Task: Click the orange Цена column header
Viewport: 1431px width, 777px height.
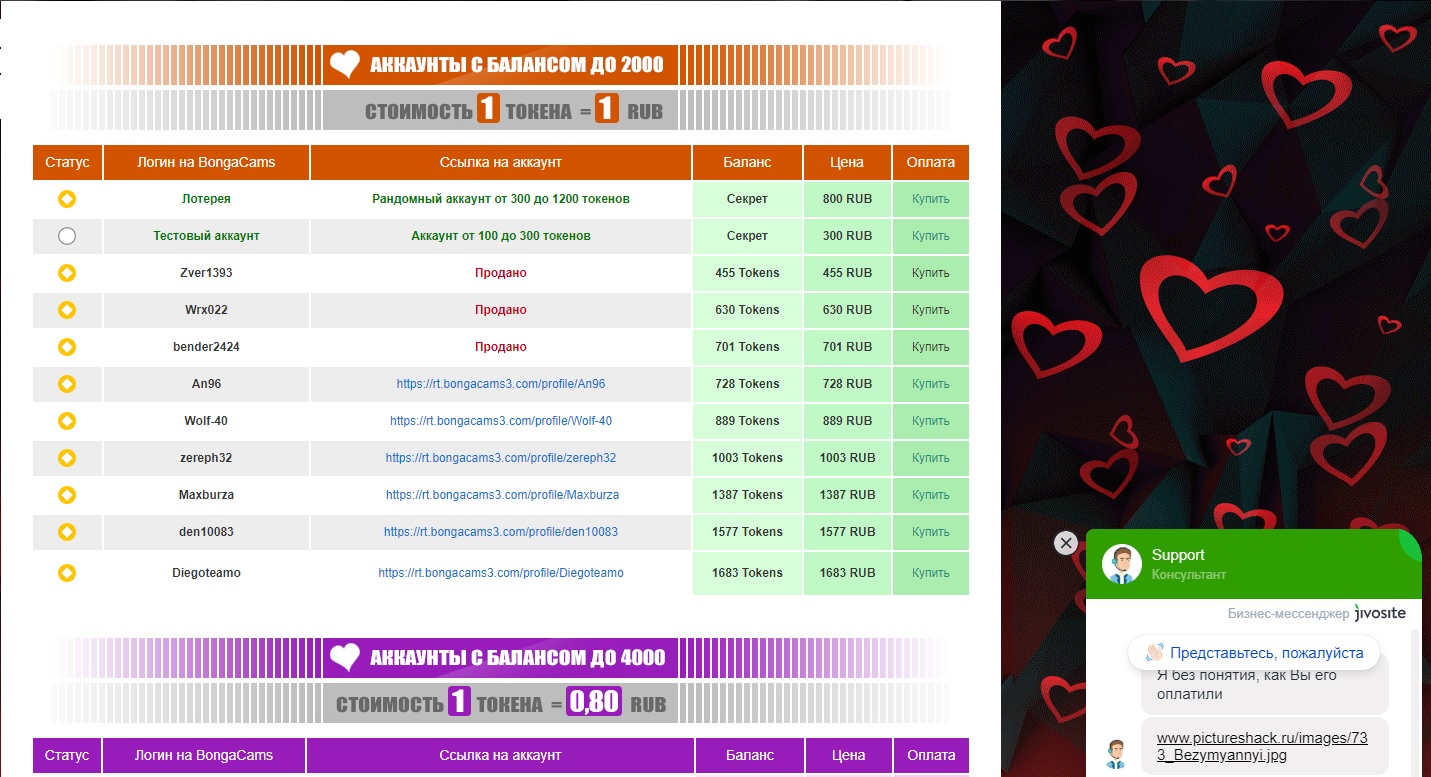Action: 847,163
